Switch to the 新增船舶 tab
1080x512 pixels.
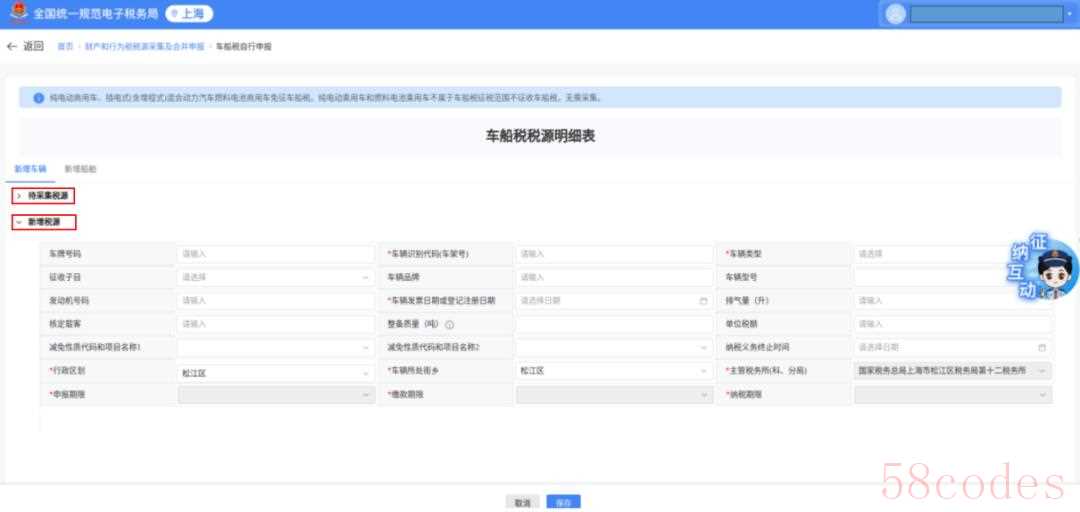coord(80,169)
